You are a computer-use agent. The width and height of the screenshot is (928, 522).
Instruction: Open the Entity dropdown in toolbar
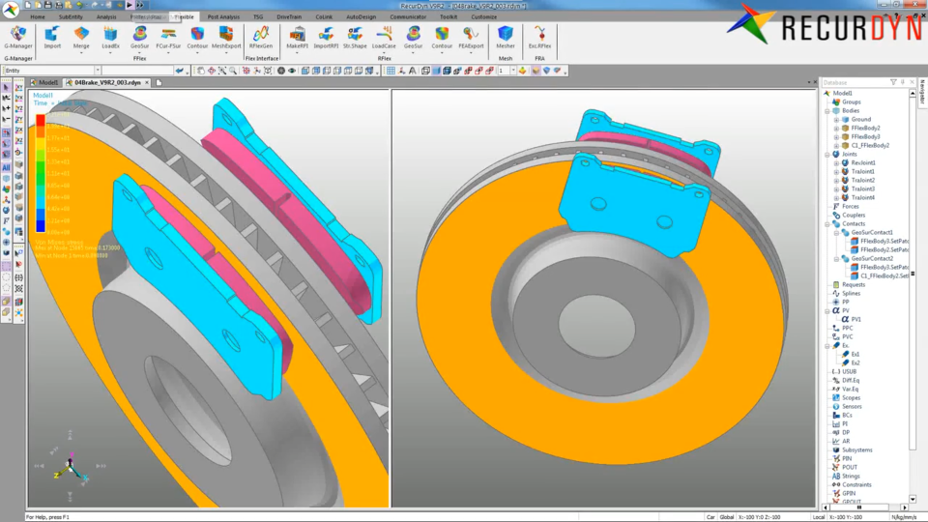click(97, 70)
